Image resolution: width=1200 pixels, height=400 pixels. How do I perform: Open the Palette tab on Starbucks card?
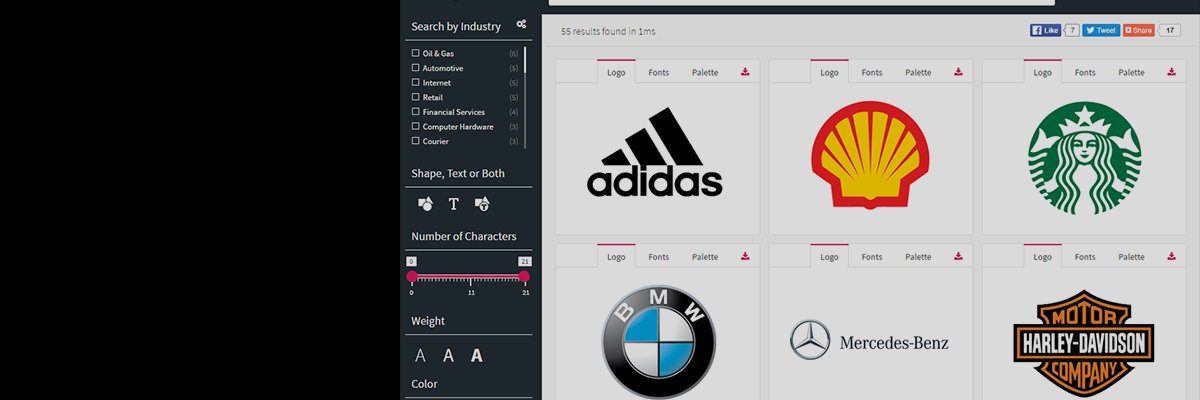[x=1131, y=72]
